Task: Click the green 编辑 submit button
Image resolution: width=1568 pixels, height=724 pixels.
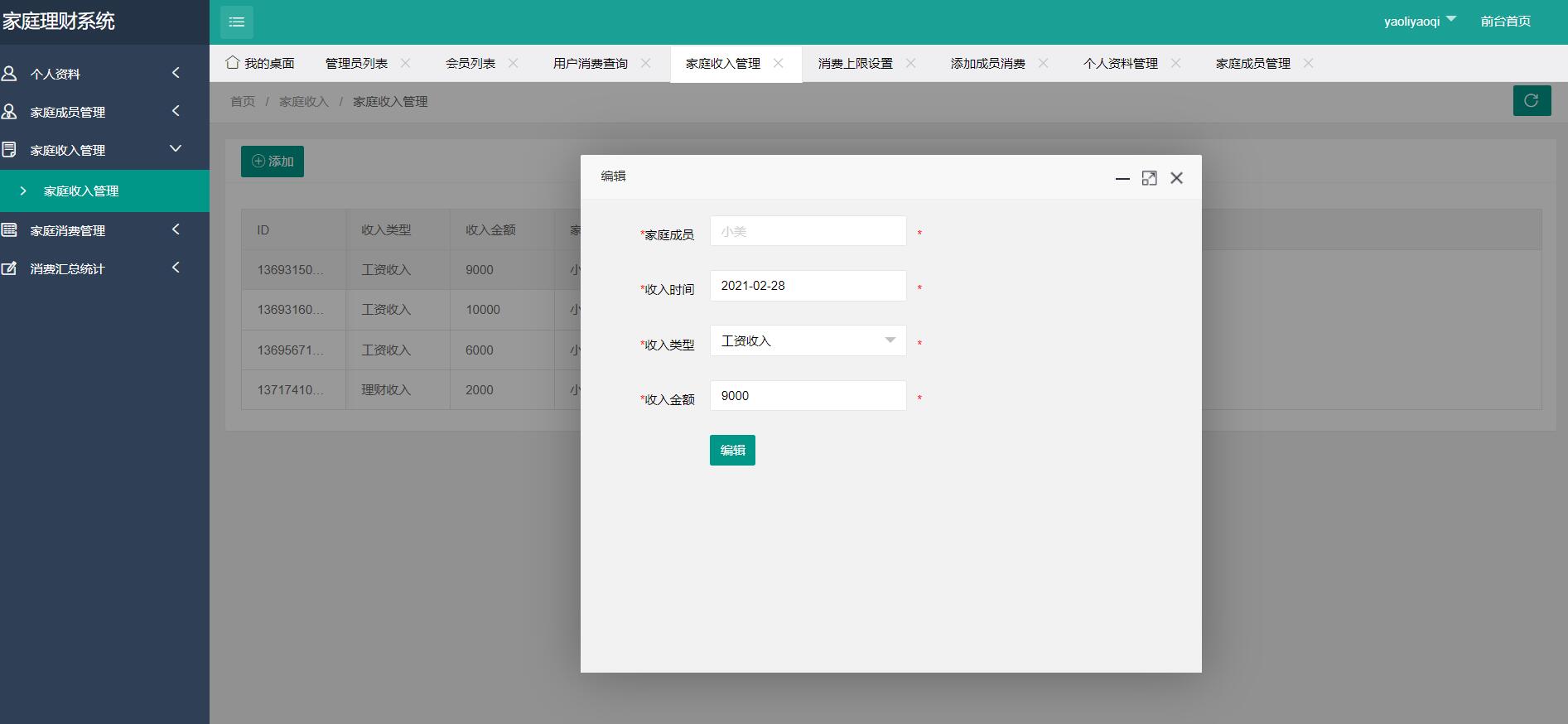Action: pos(732,450)
